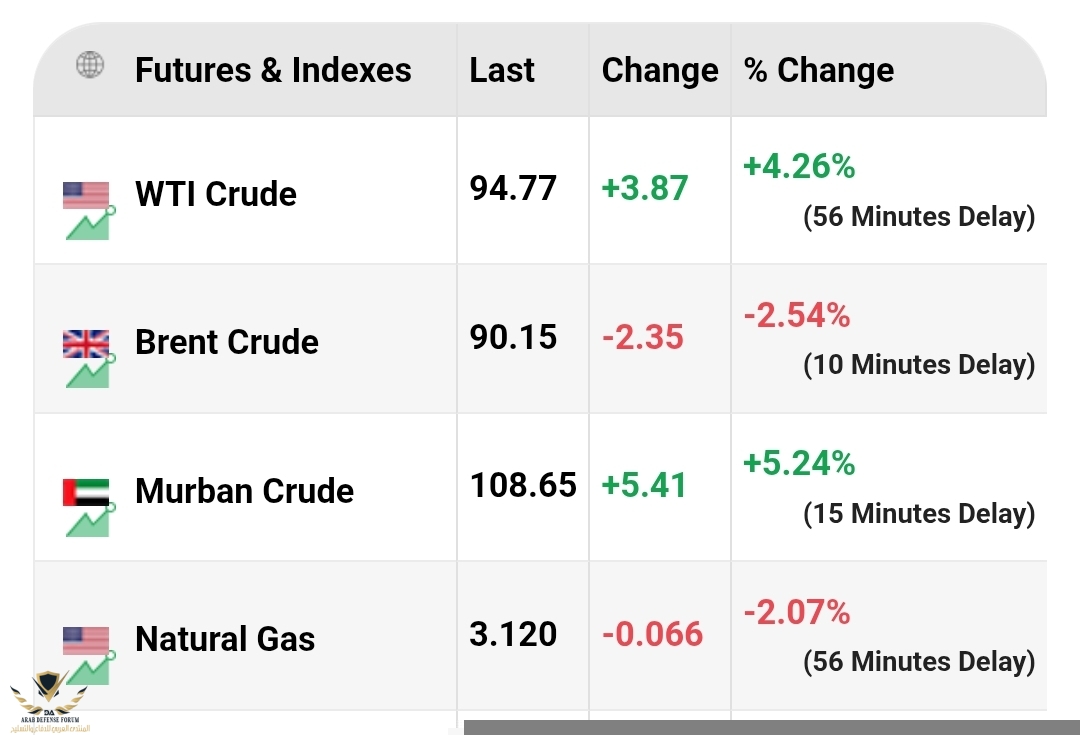Image resolution: width=1080 pixels, height=735 pixels.
Task: Click the Arab Defense Forum logo
Action: [50, 701]
